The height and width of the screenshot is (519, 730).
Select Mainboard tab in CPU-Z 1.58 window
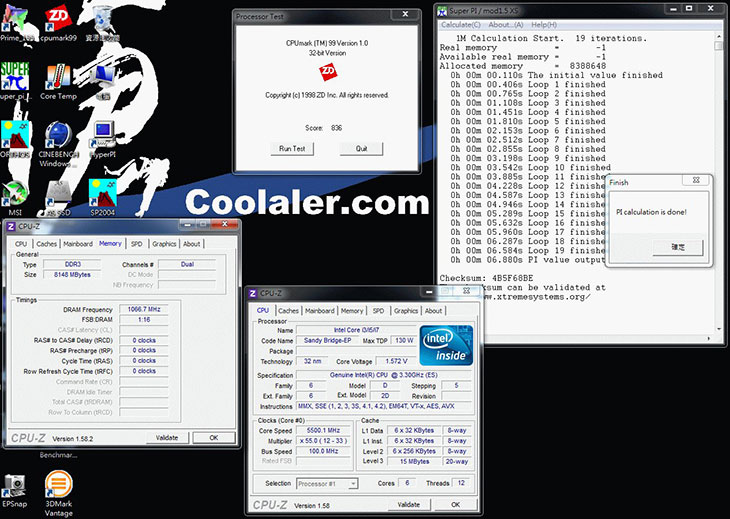pos(319,311)
